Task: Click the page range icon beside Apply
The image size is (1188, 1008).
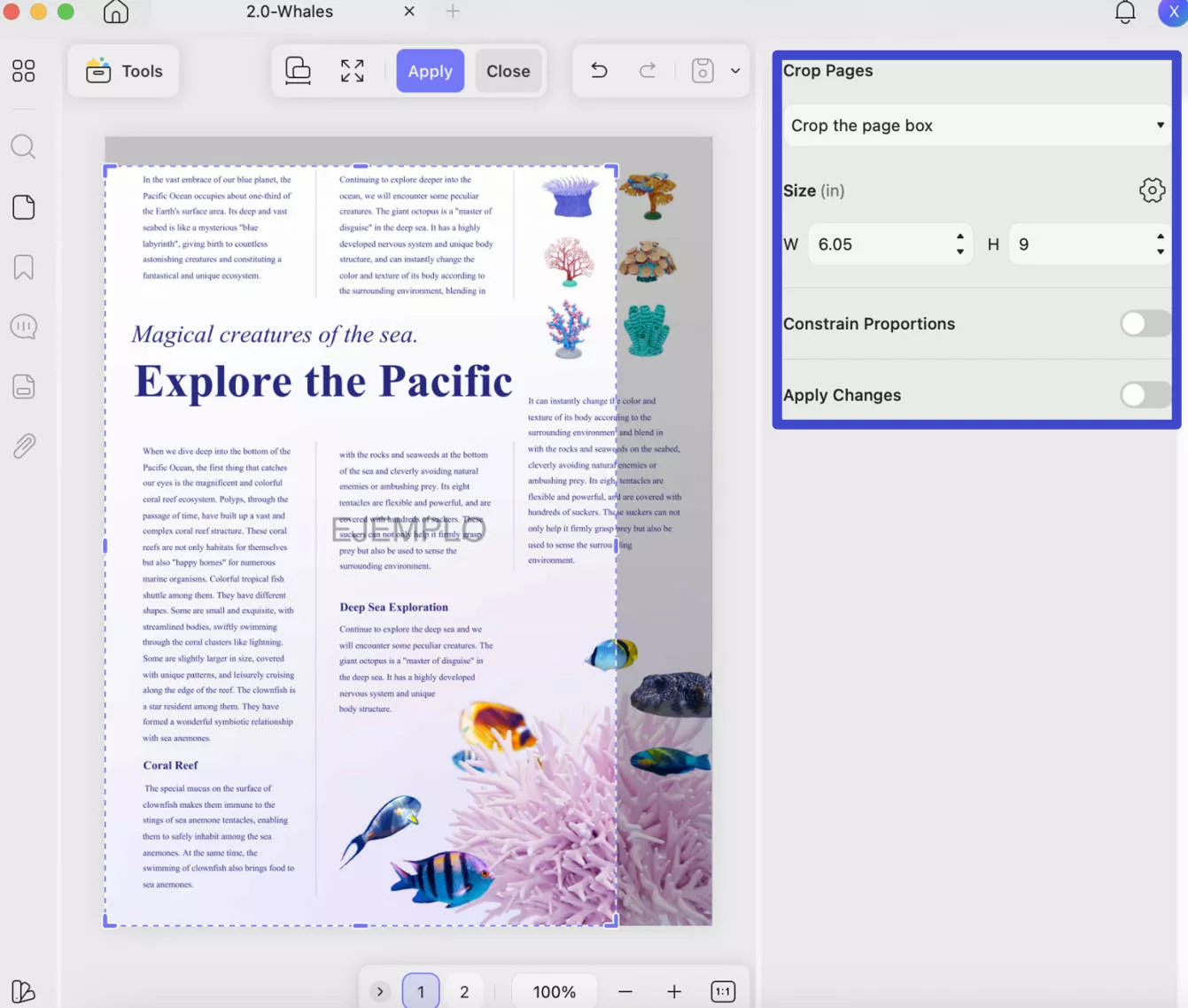Action: click(x=298, y=71)
